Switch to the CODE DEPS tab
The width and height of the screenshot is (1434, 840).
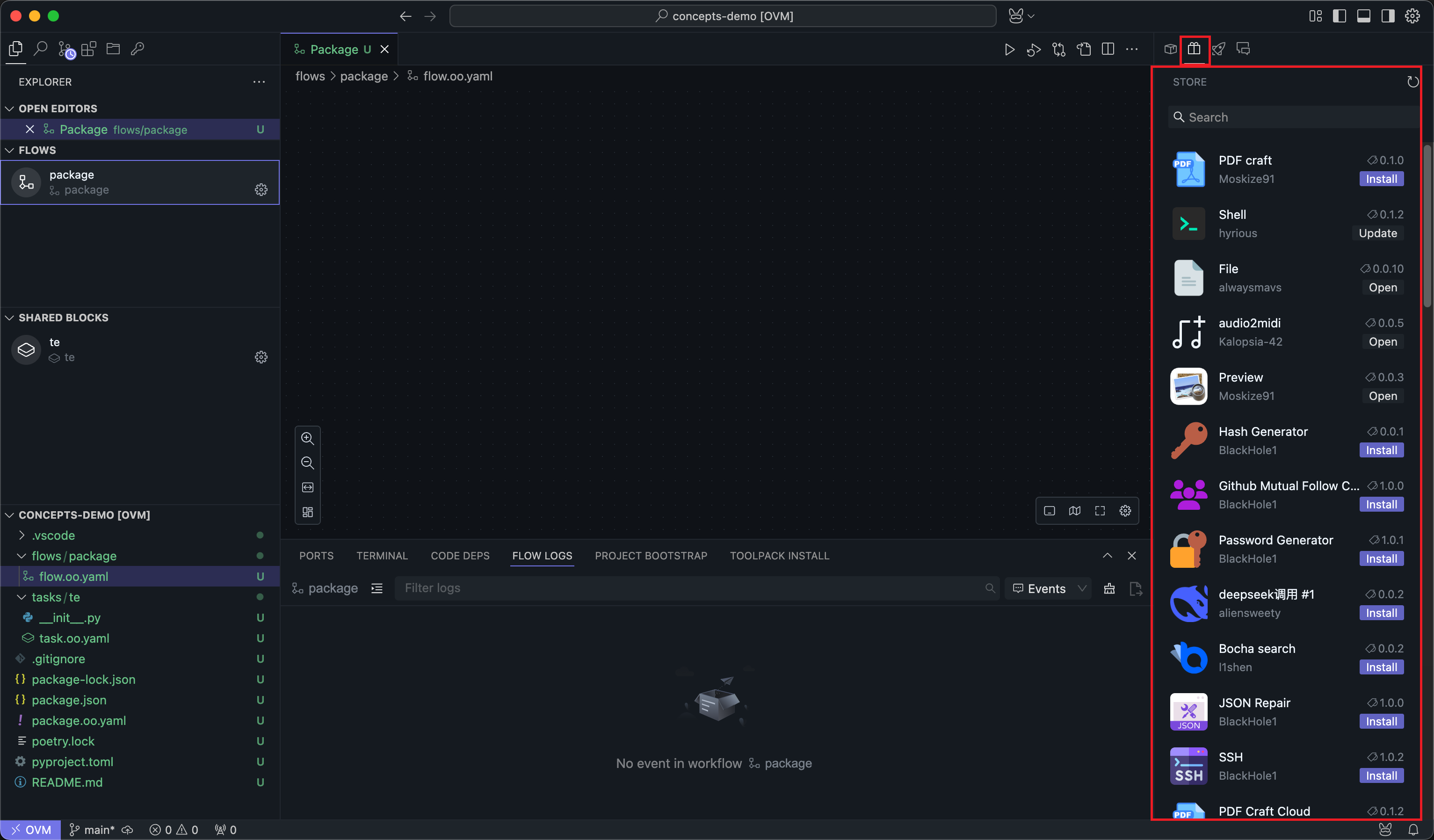(460, 556)
